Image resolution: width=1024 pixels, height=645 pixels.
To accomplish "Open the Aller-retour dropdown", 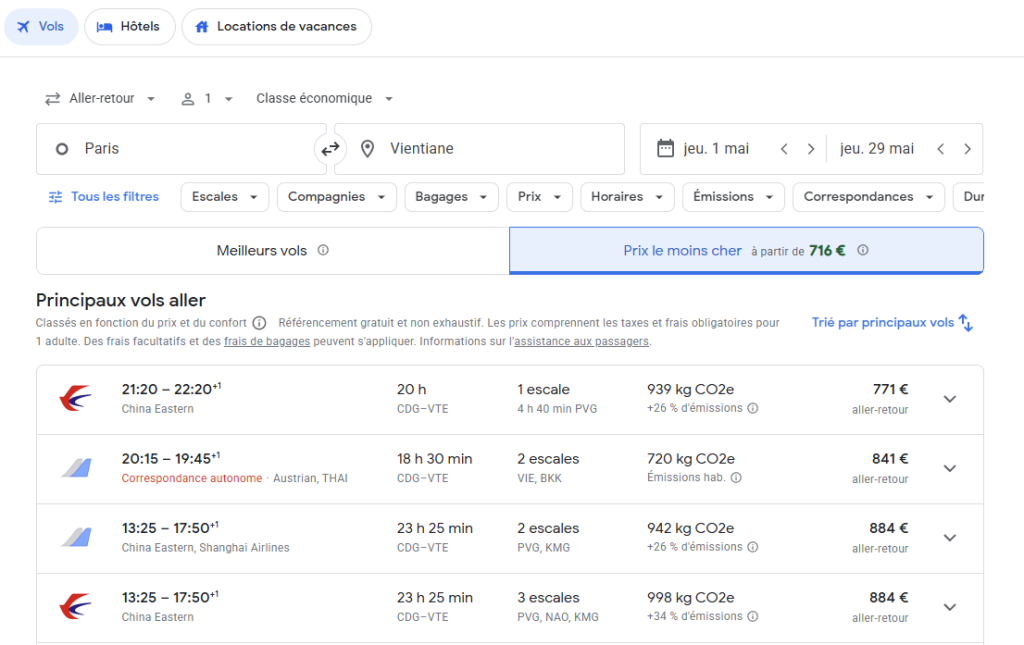I will click(100, 98).
